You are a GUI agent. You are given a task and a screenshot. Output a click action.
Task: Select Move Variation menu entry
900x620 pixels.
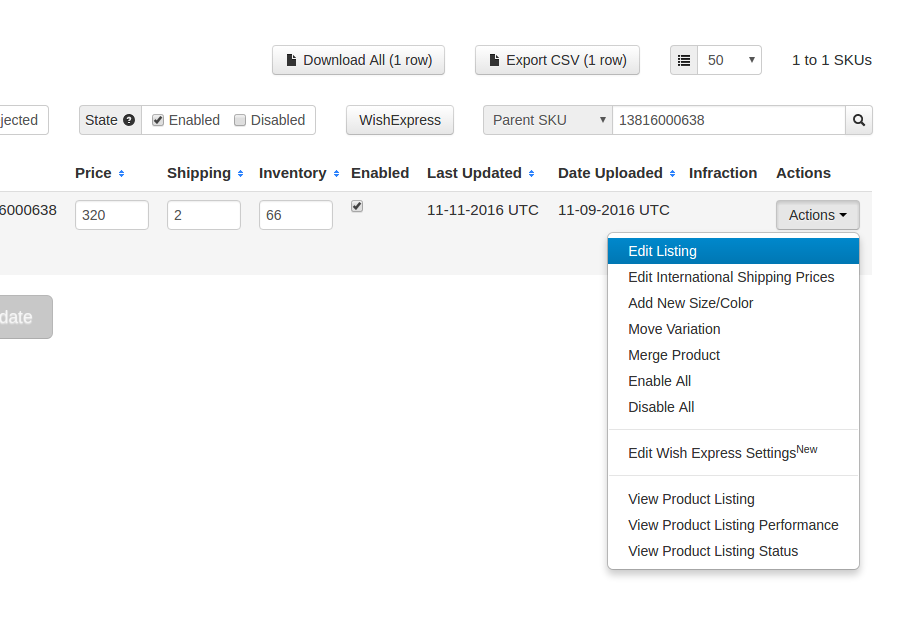734,329
